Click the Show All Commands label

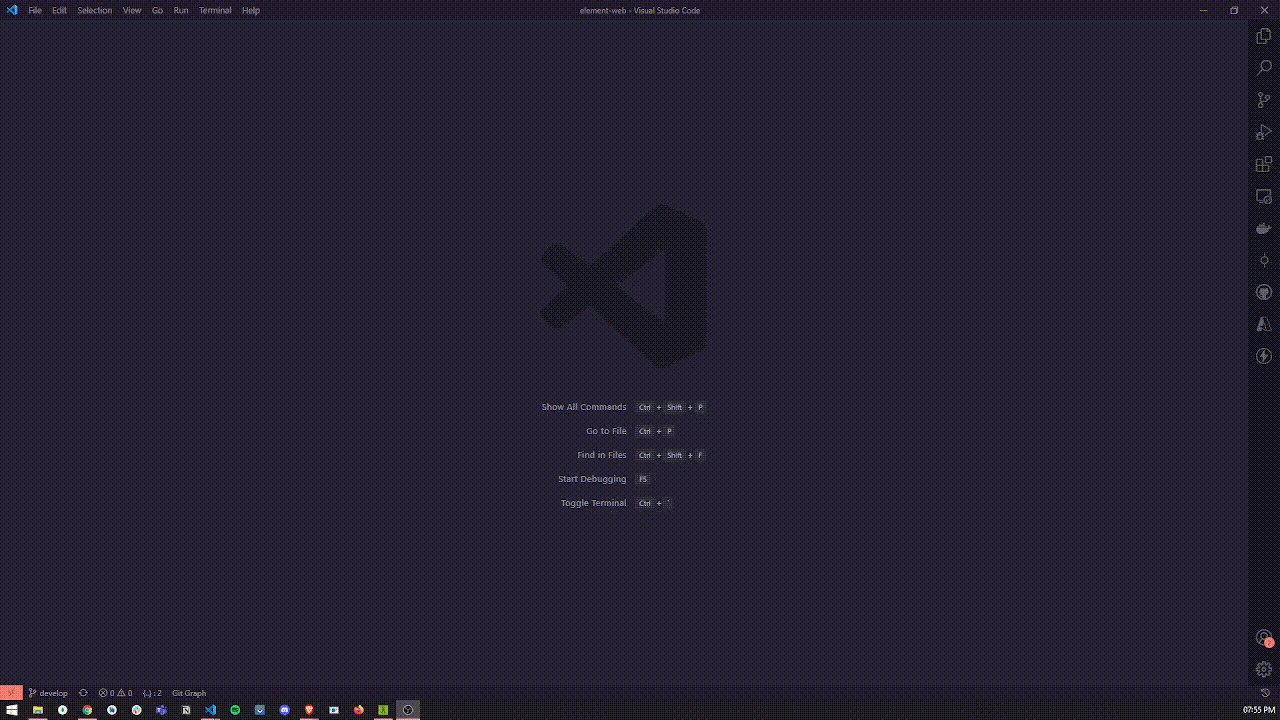584,407
